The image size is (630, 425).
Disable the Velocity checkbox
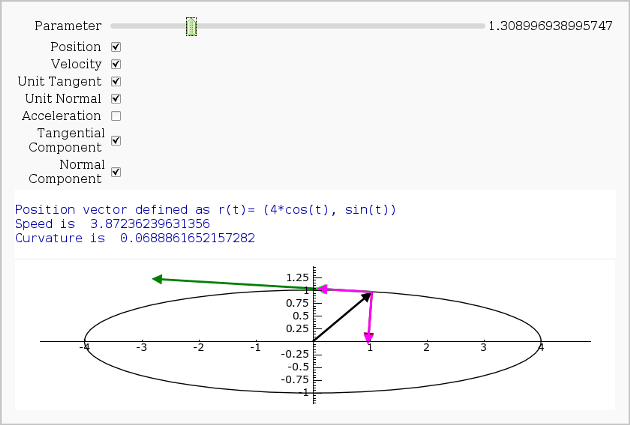(116, 64)
